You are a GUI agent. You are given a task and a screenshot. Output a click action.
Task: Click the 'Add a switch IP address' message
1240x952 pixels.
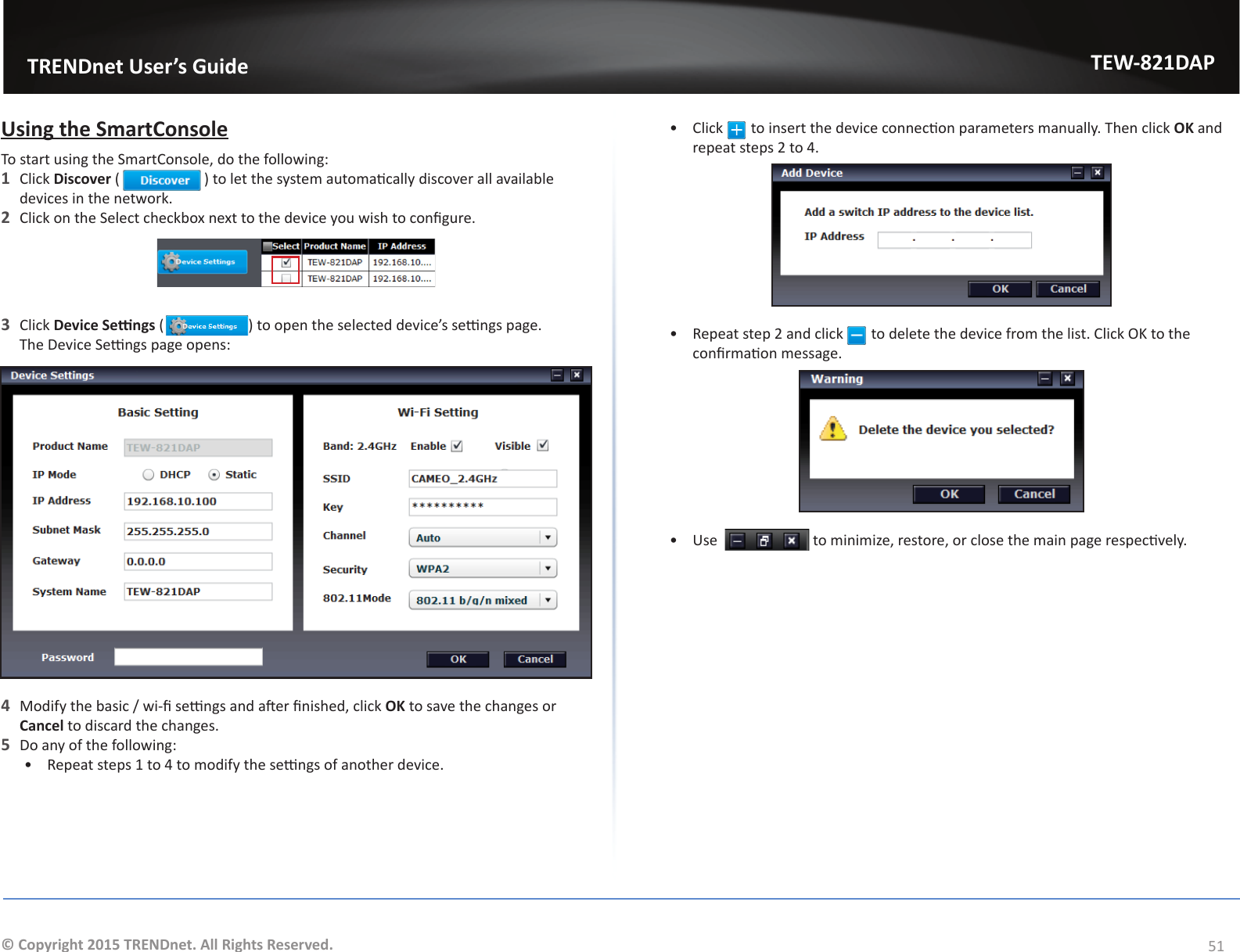click(x=918, y=212)
